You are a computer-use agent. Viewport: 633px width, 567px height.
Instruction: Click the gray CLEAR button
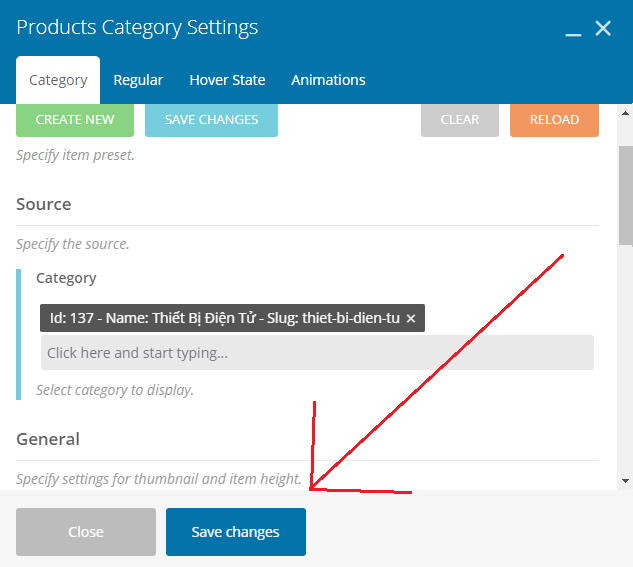460,120
